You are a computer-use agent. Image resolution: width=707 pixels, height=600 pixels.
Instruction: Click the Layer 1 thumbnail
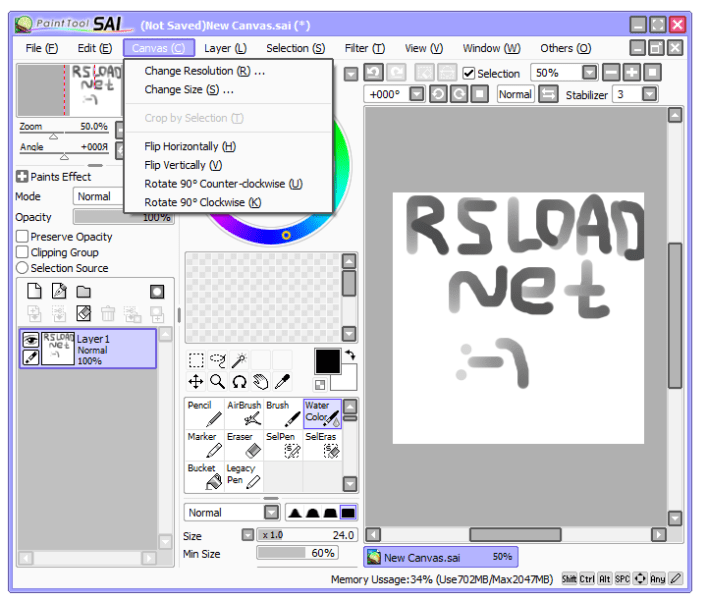tap(58, 348)
